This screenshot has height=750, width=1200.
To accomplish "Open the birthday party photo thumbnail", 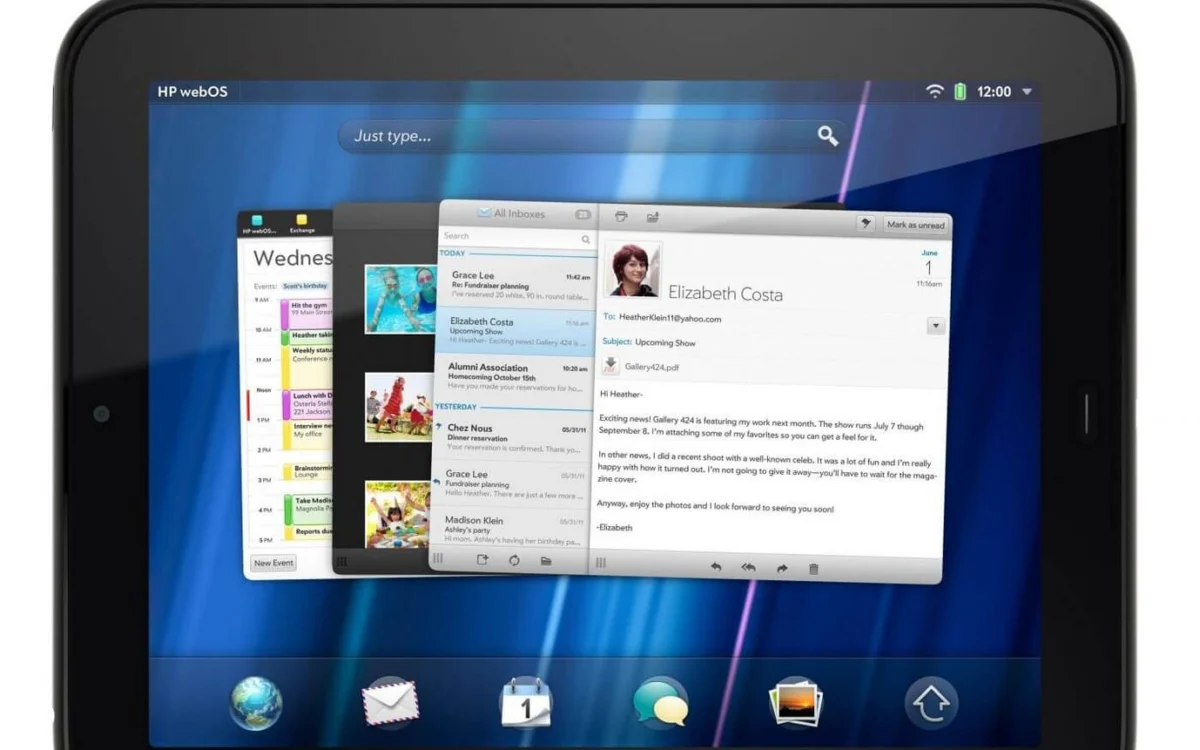I will click(x=398, y=515).
